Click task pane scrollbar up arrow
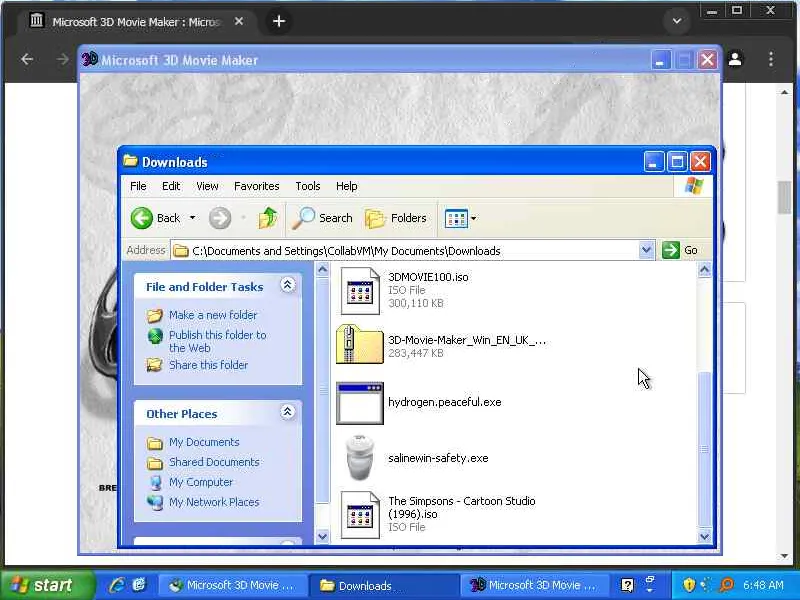Image resolution: width=800 pixels, height=600 pixels. point(322,269)
